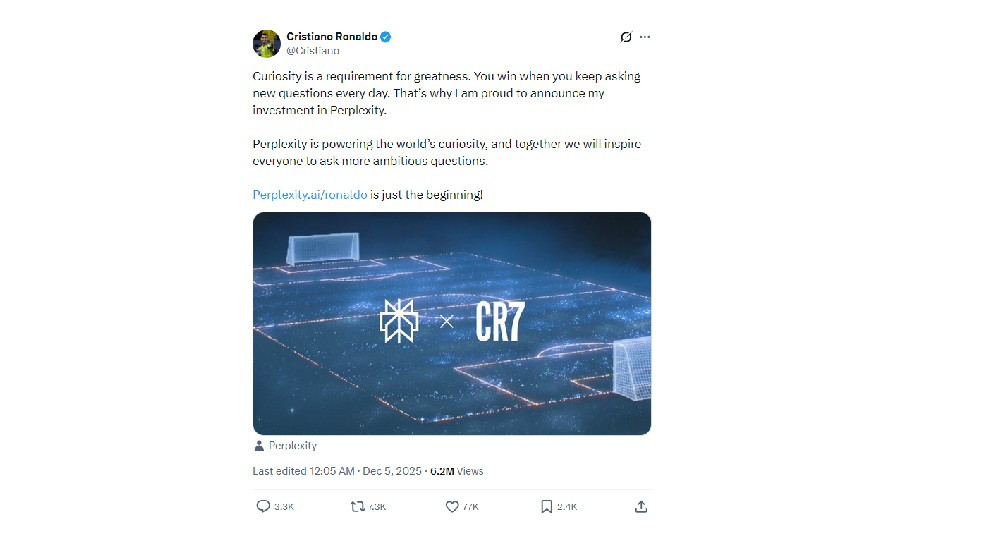The height and width of the screenshot is (543, 982).
Task: Bookmark this post
Action: point(546,507)
